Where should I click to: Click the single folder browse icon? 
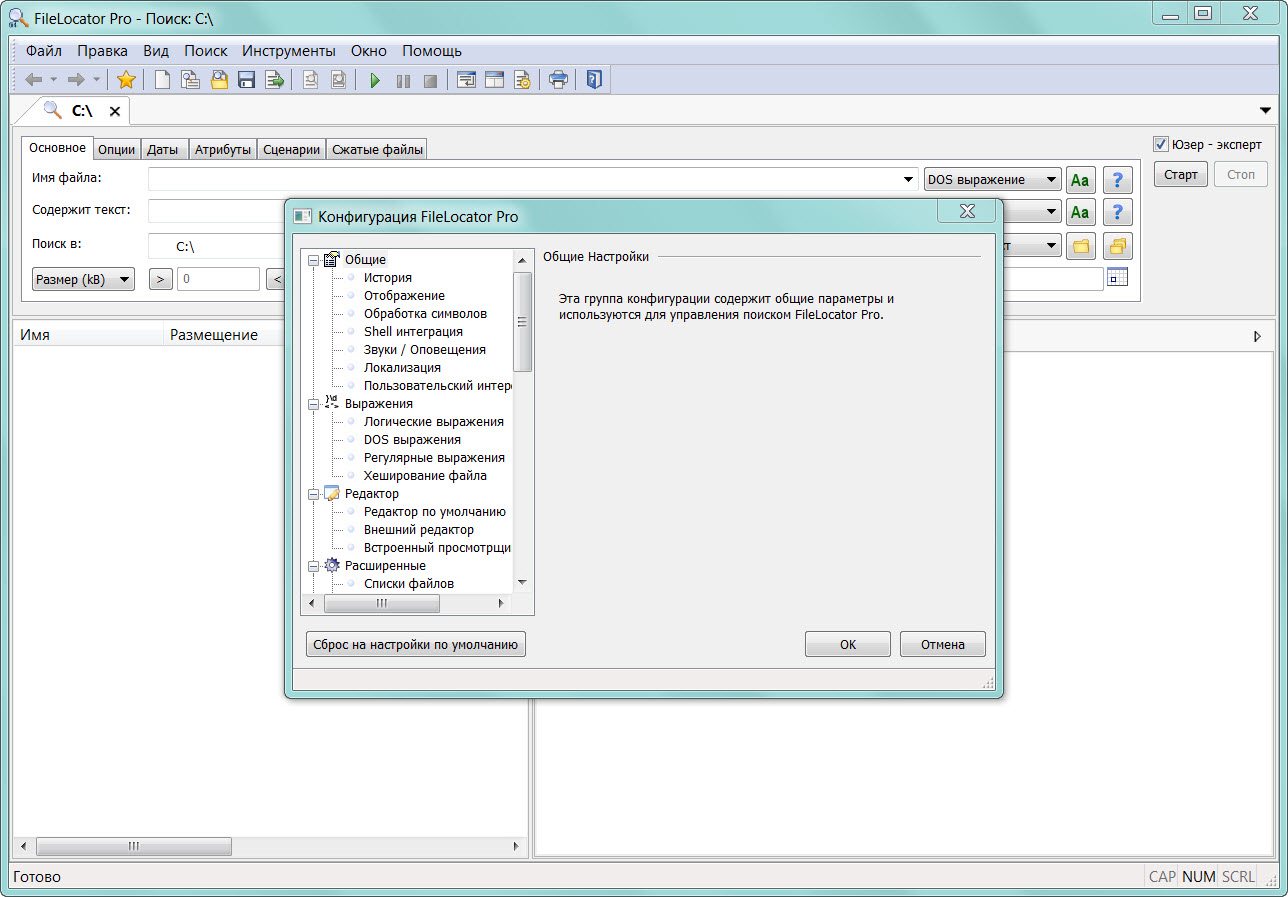pos(1080,245)
